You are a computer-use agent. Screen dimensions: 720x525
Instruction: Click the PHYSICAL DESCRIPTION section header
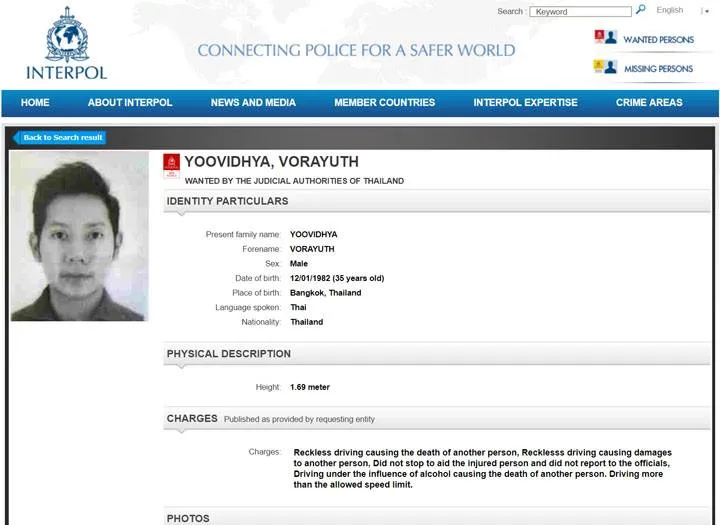tap(229, 354)
